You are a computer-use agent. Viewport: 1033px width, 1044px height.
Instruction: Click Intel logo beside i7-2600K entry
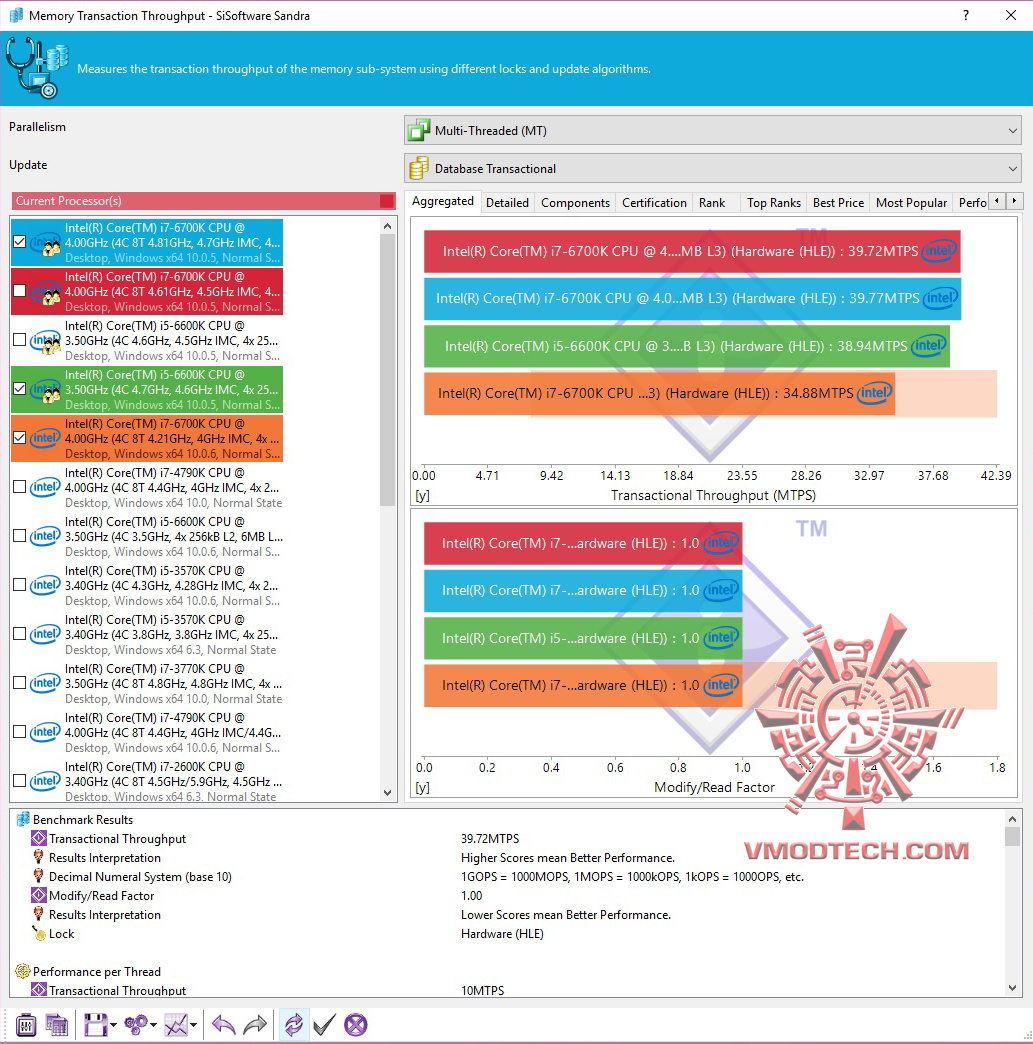(45, 780)
